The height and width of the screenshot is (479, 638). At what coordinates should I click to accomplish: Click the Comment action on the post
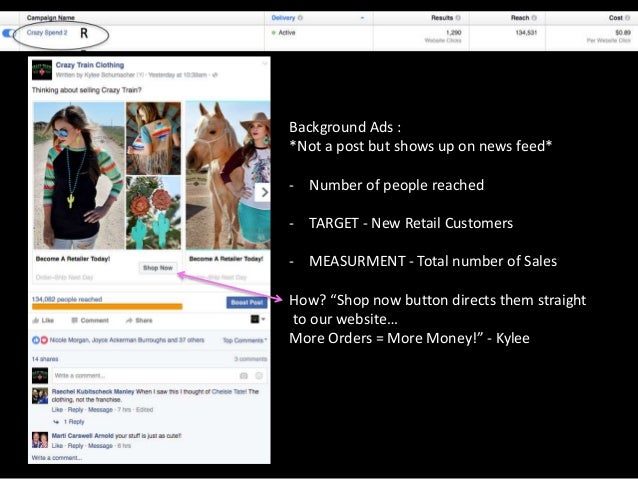click(x=90, y=320)
